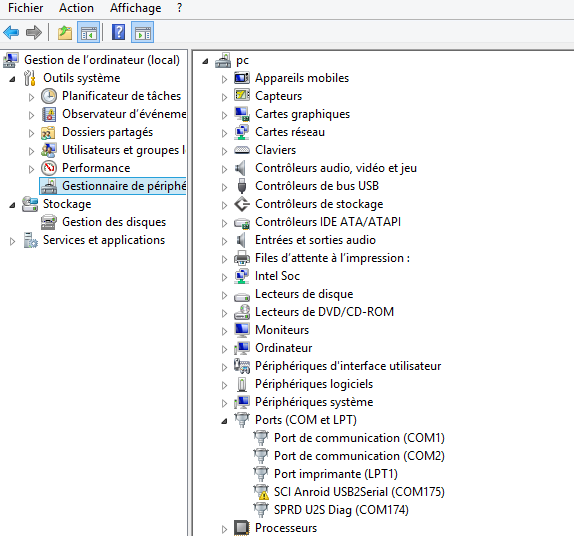Select Port de communication (COM2)
Image resolution: width=575 pixels, height=538 pixels.
pyautogui.click(x=359, y=456)
